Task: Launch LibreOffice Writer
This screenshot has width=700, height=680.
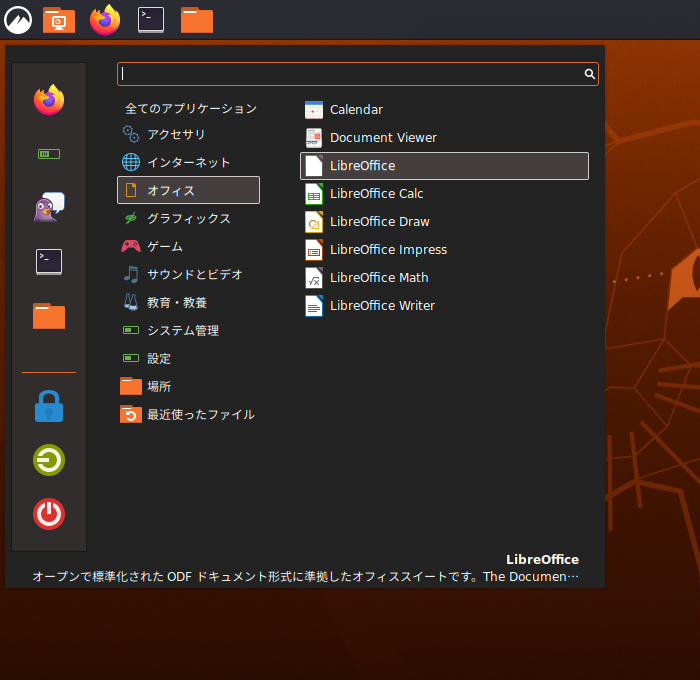Action: [445, 306]
